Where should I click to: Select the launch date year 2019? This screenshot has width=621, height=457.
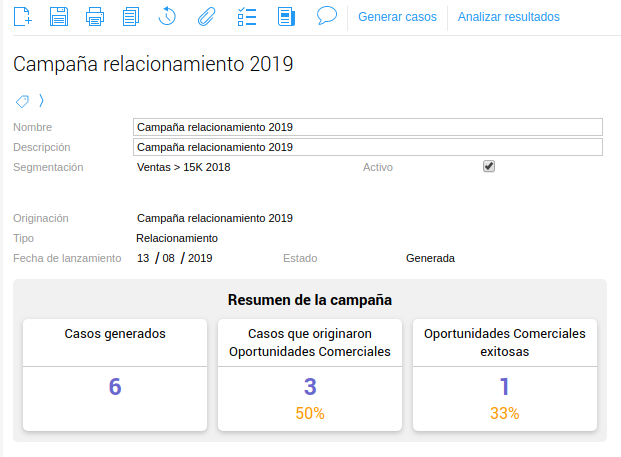coord(200,258)
